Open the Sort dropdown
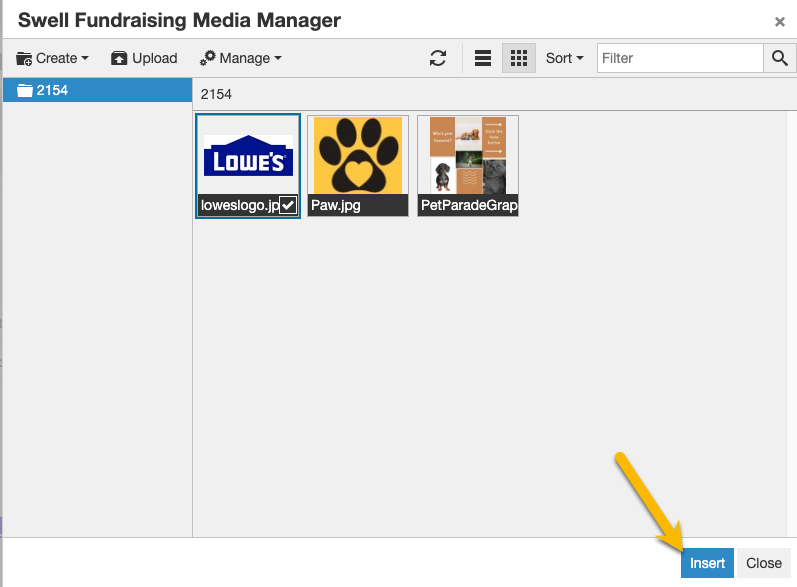Screen dimensions: 797x587 (x=564, y=58)
